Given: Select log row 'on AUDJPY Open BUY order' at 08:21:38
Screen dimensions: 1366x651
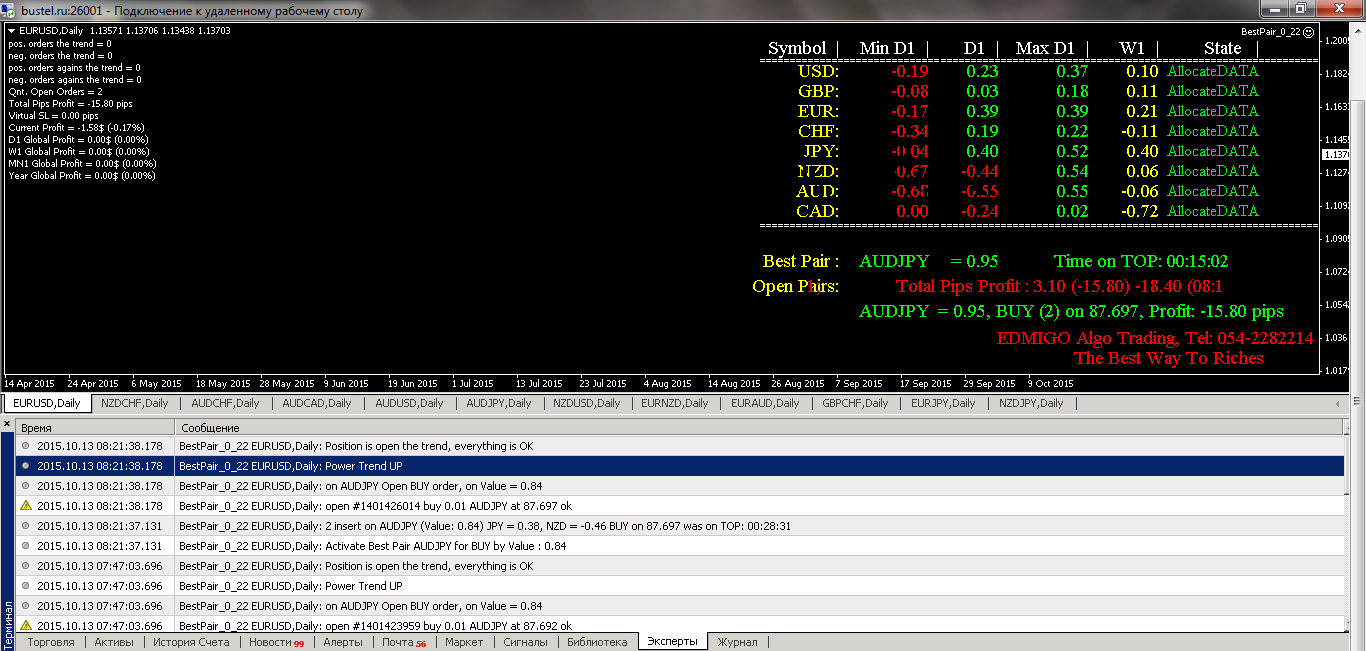Looking at the screenshot, I should tap(679, 486).
